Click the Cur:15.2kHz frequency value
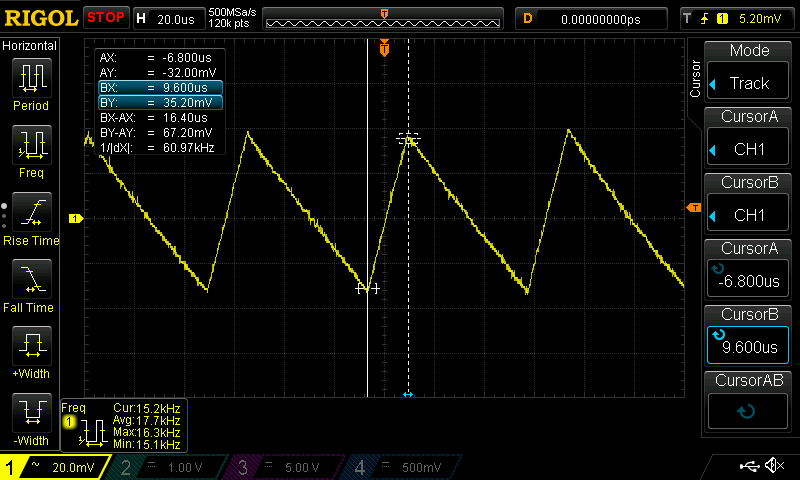The image size is (800, 480). pyautogui.click(x=146, y=408)
